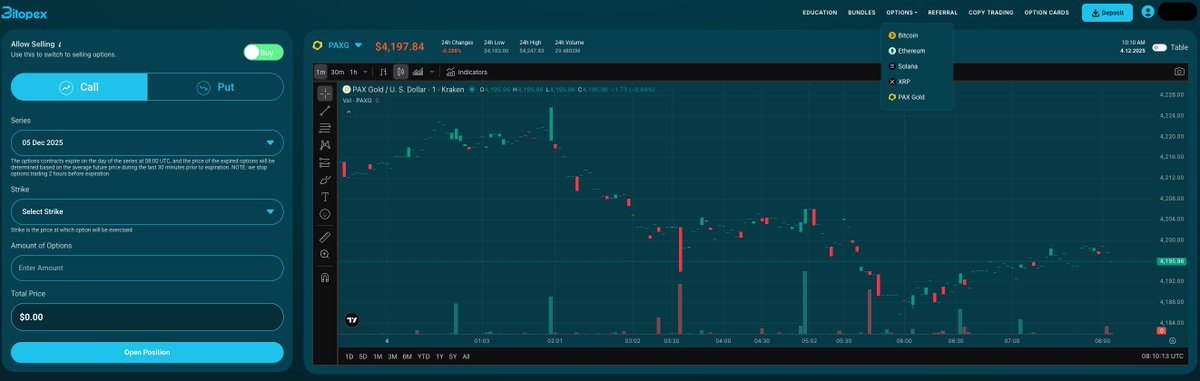The image size is (1200, 381).
Task: Select the ruler measure tool
Action: 325,237
